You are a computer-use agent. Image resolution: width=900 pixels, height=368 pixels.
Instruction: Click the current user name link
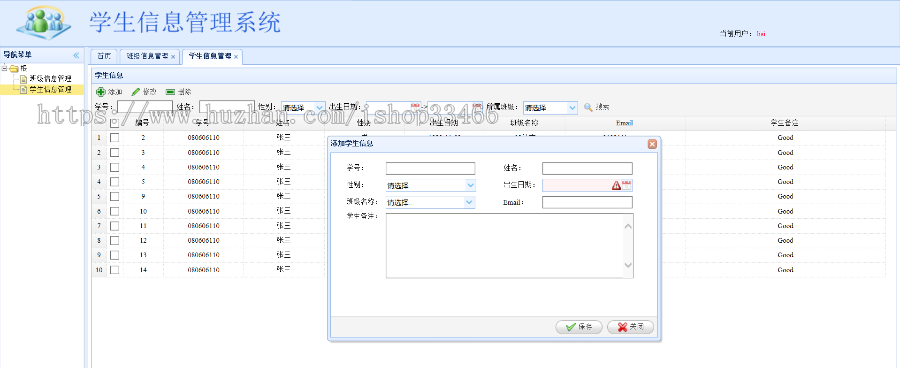coord(761,34)
